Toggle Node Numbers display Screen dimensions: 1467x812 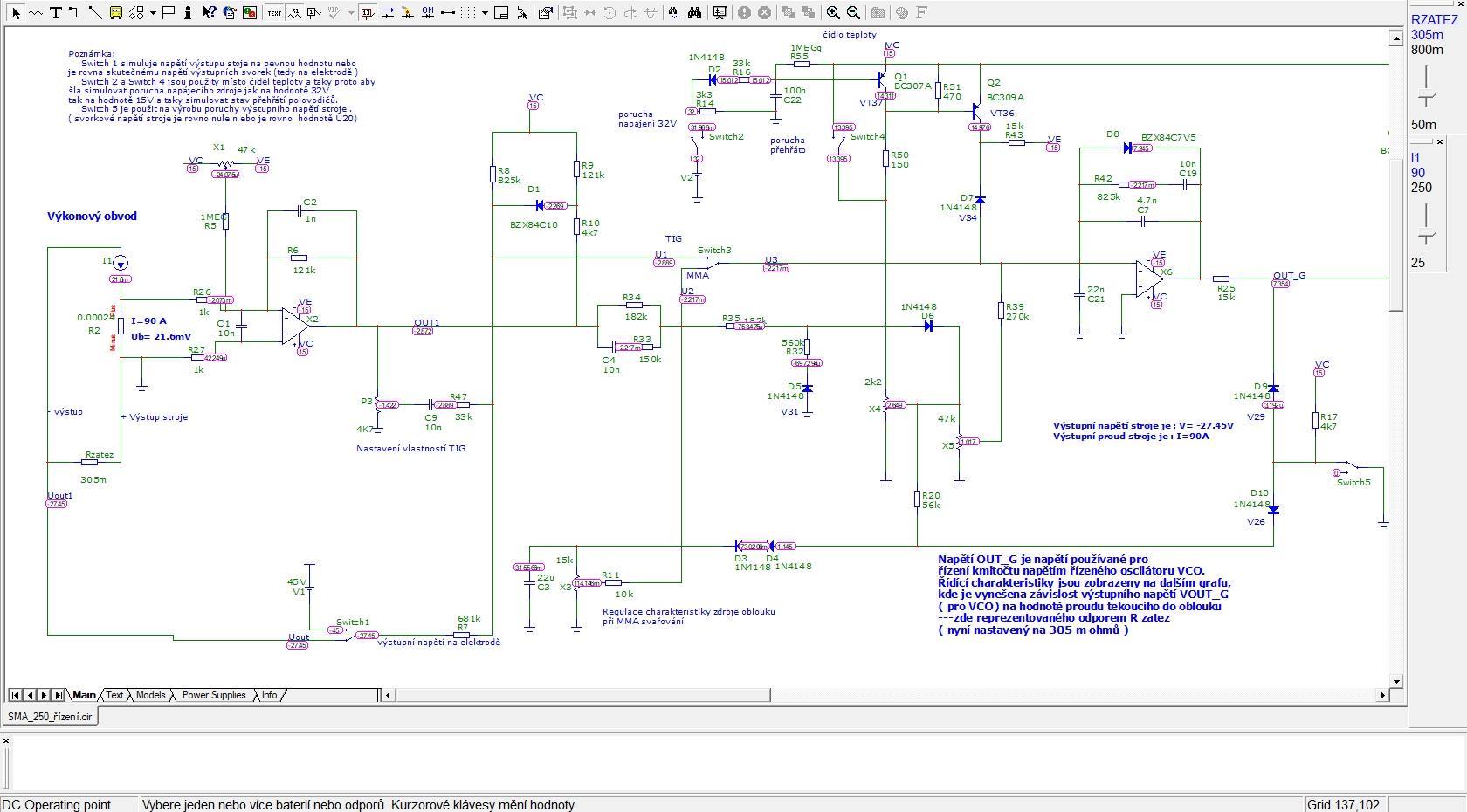(314, 13)
